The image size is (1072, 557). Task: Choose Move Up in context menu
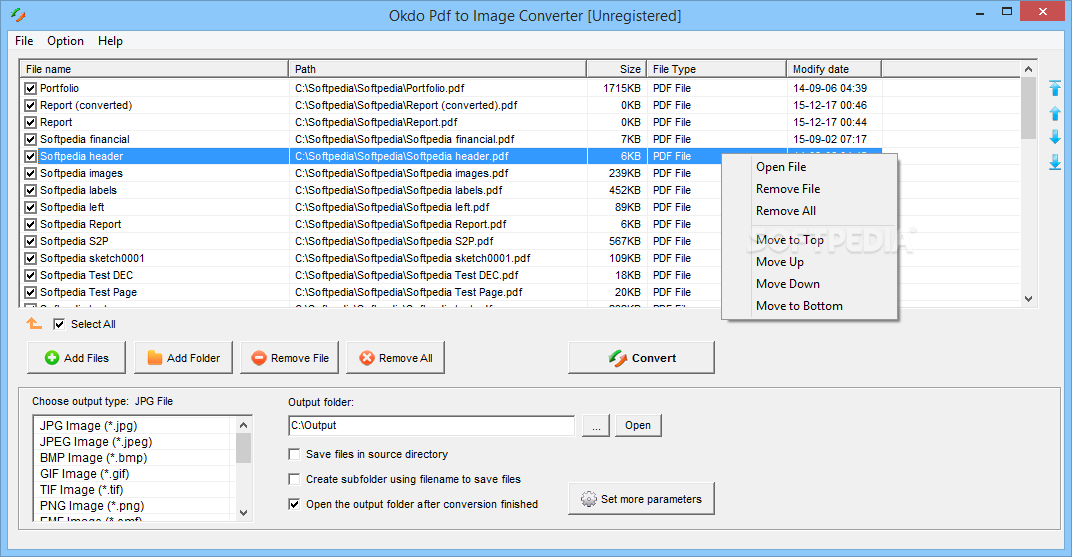pyautogui.click(x=809, y=262)
